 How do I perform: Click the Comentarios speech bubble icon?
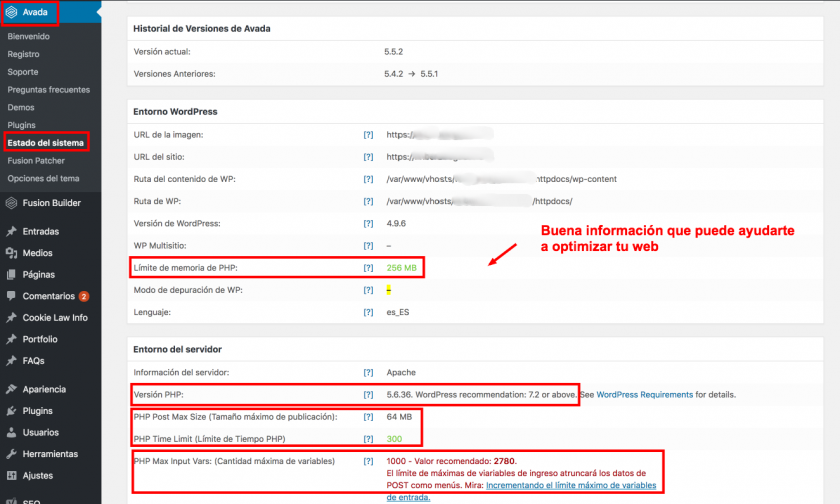point(11,296)
